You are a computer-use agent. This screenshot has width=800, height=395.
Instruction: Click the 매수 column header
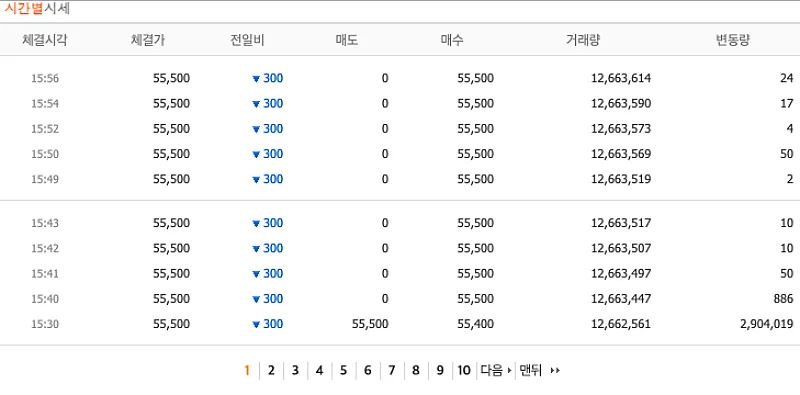point(452,40)
